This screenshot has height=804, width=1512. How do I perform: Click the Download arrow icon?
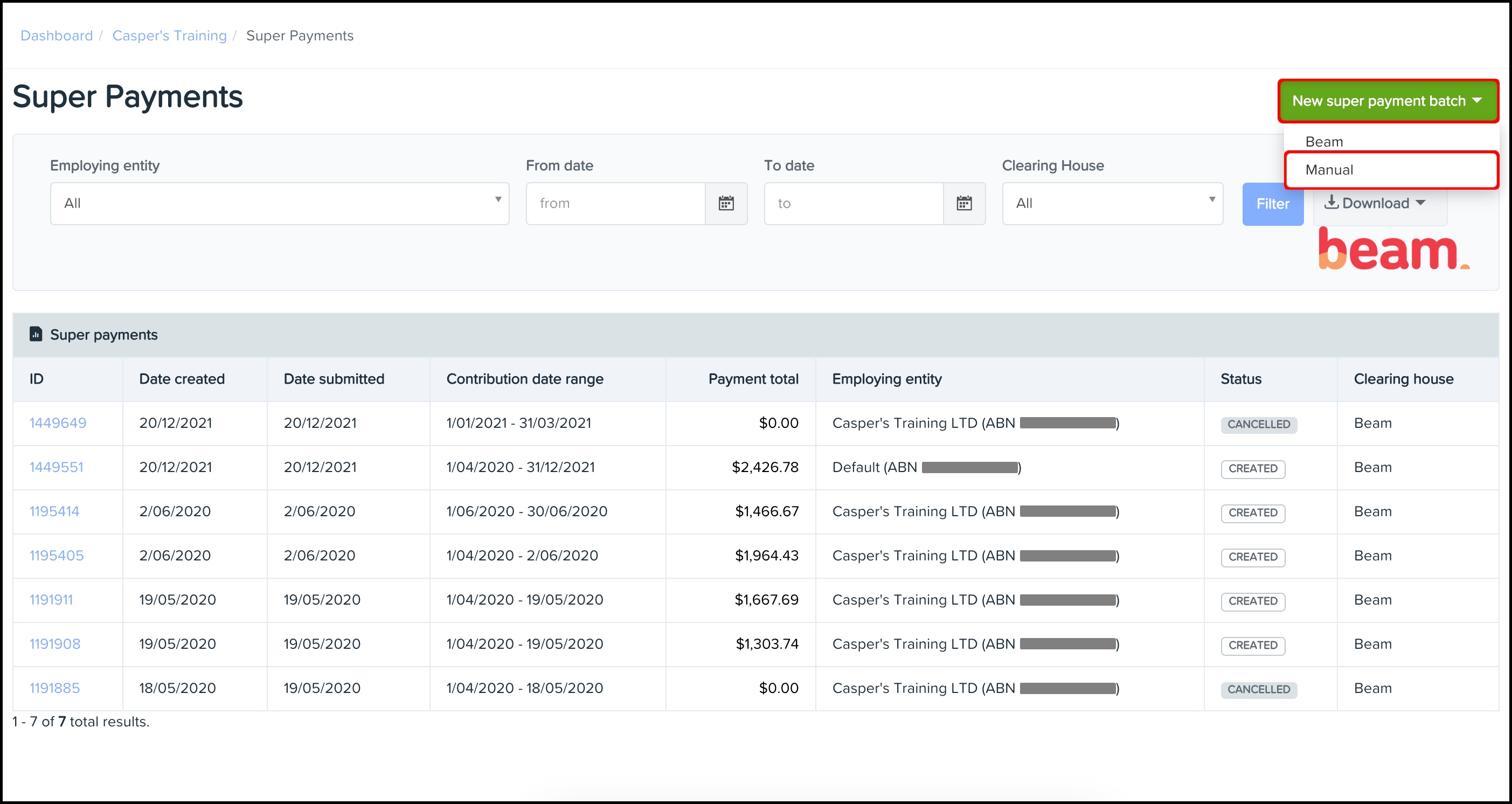pos(1331,203)
